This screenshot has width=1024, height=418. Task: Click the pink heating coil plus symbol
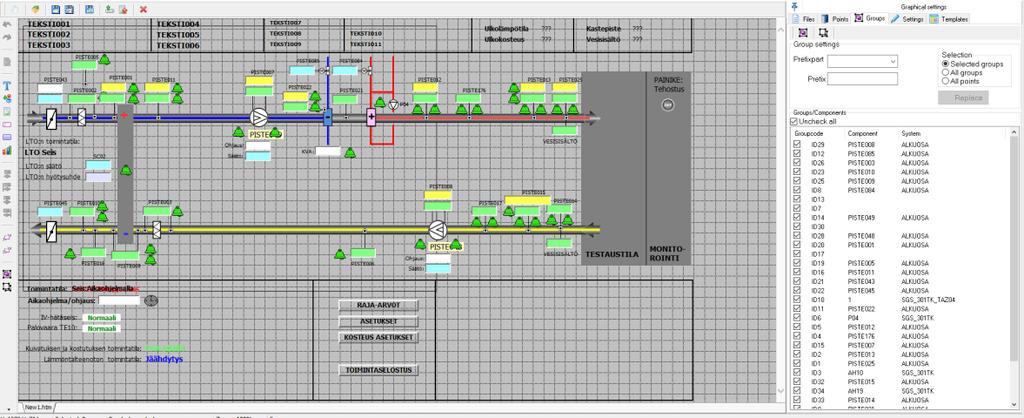click(x=371, y=118)
